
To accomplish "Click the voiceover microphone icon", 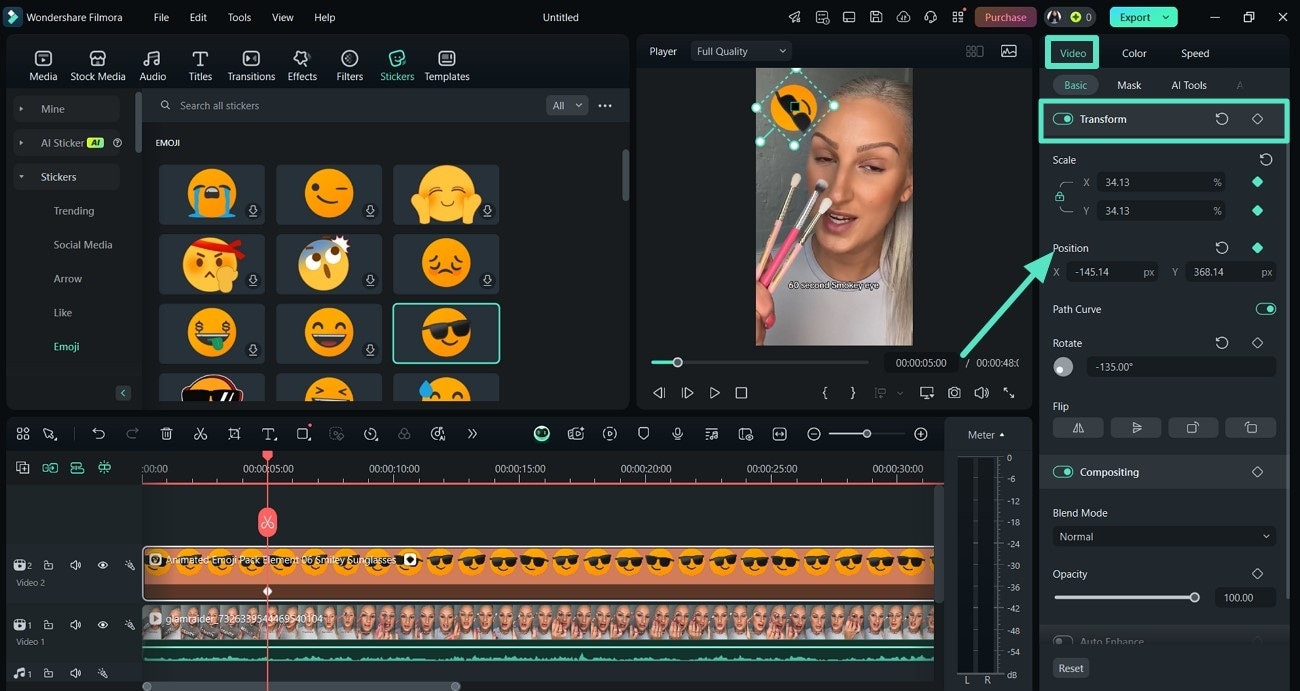I will point(677,434).
